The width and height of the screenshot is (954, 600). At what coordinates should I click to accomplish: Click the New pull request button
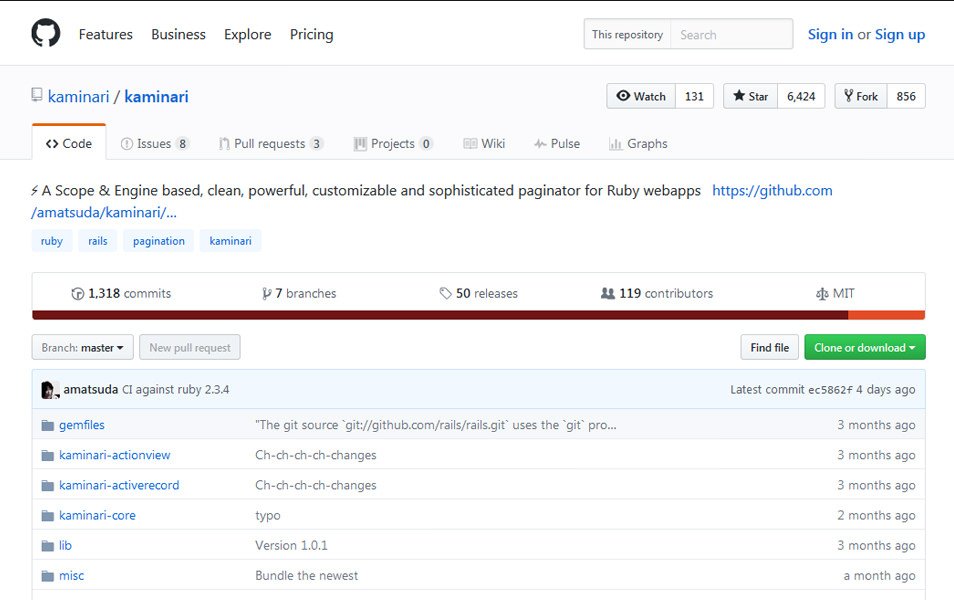point(189,347)
